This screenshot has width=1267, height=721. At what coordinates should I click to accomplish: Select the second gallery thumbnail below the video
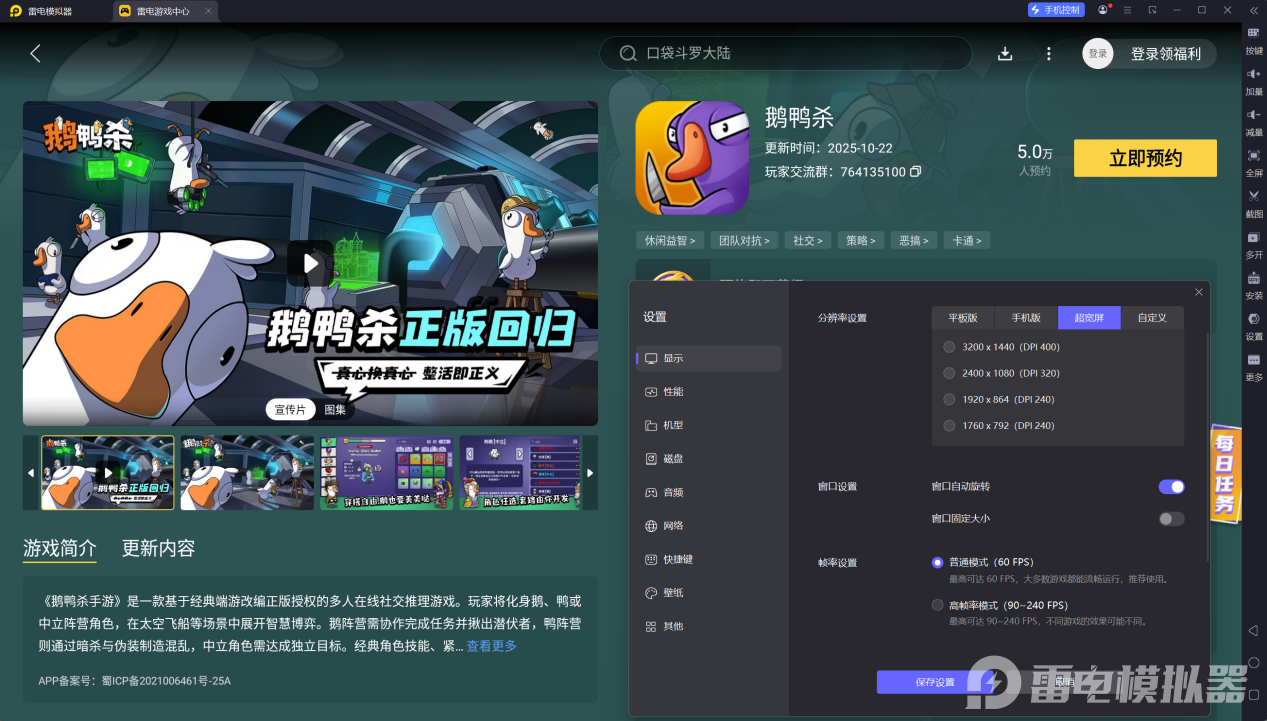(x=247, y=472)
